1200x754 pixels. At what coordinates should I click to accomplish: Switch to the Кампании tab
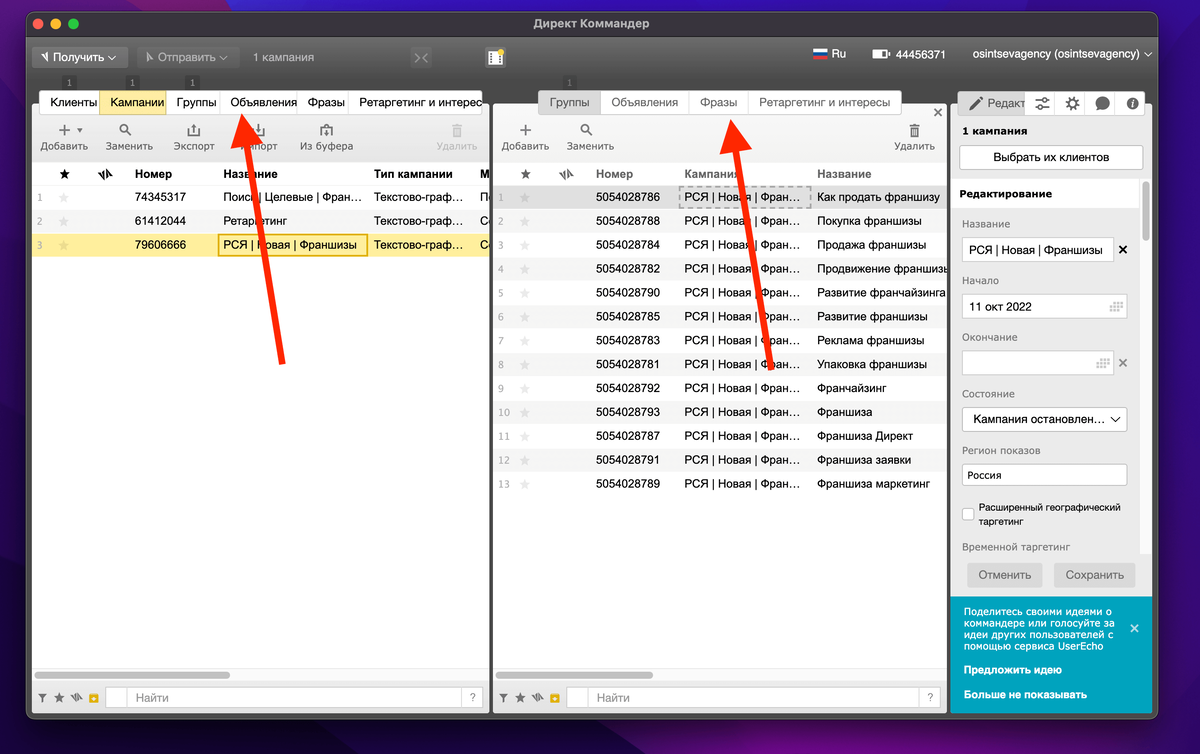[x=137, y=102]
